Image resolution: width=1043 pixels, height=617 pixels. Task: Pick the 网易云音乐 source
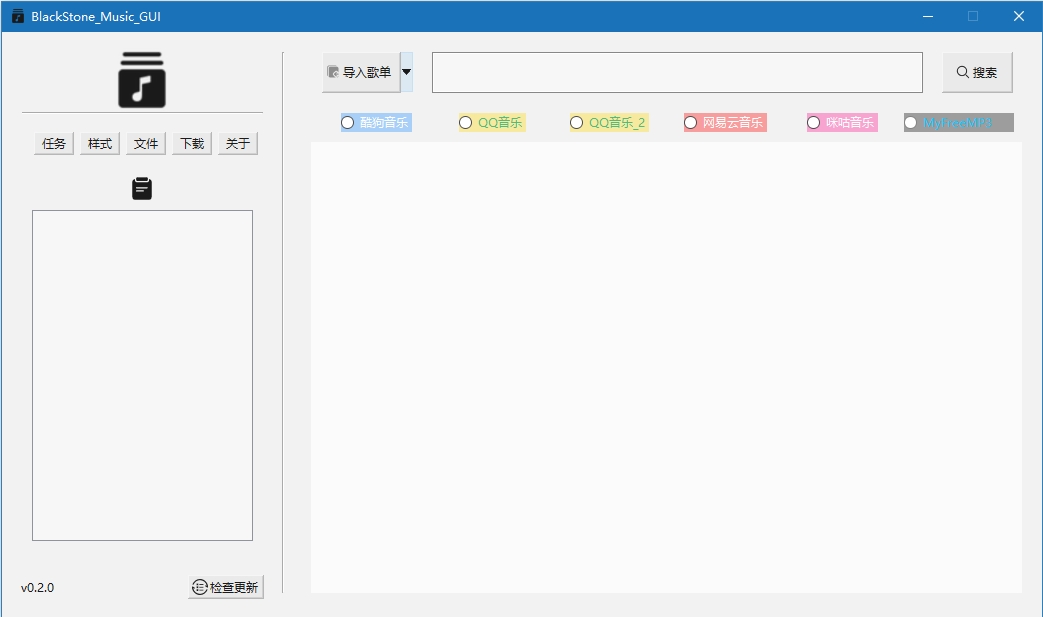coord(691,122)
